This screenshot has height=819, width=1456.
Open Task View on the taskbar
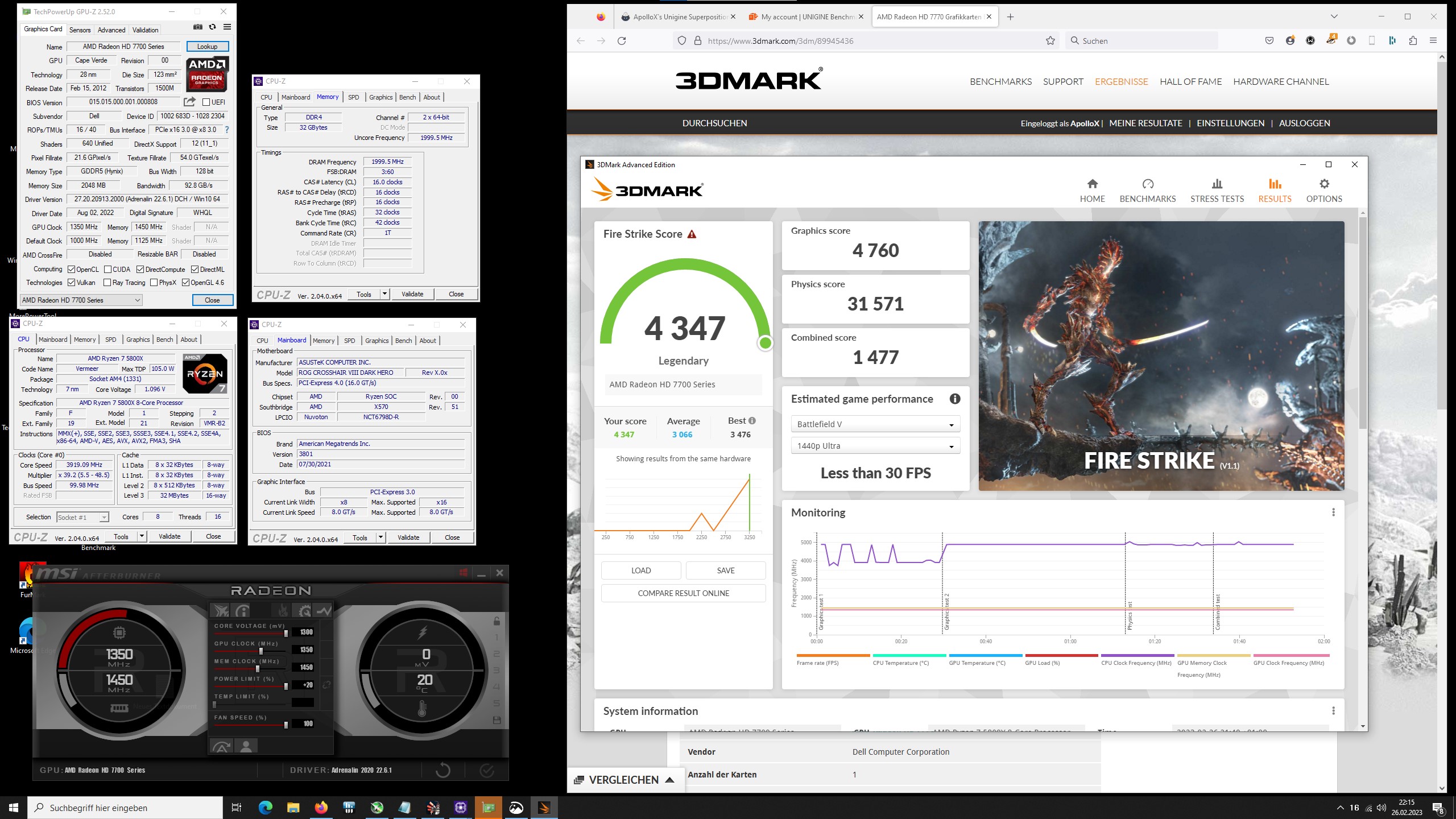pyautogui.click(x=237, y=808)
